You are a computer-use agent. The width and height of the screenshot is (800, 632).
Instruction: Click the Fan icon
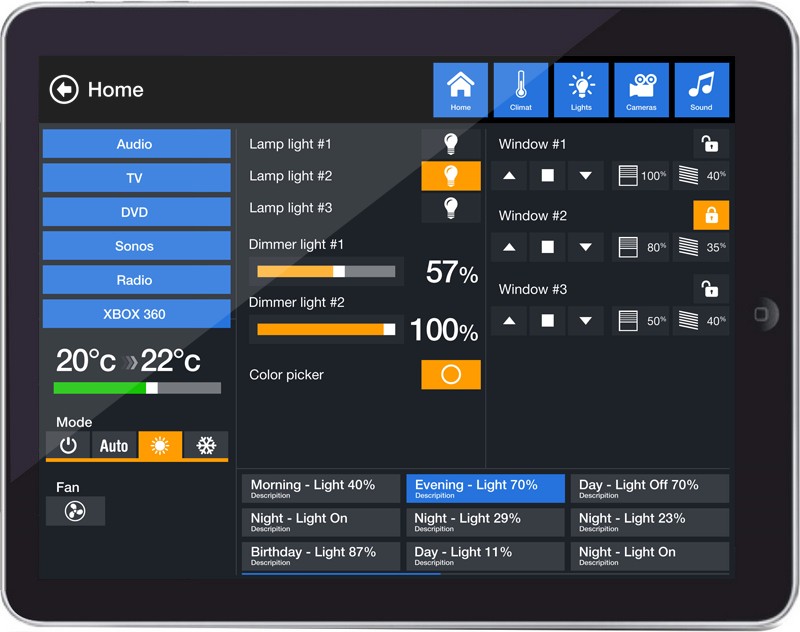click(x=75, y=511)
